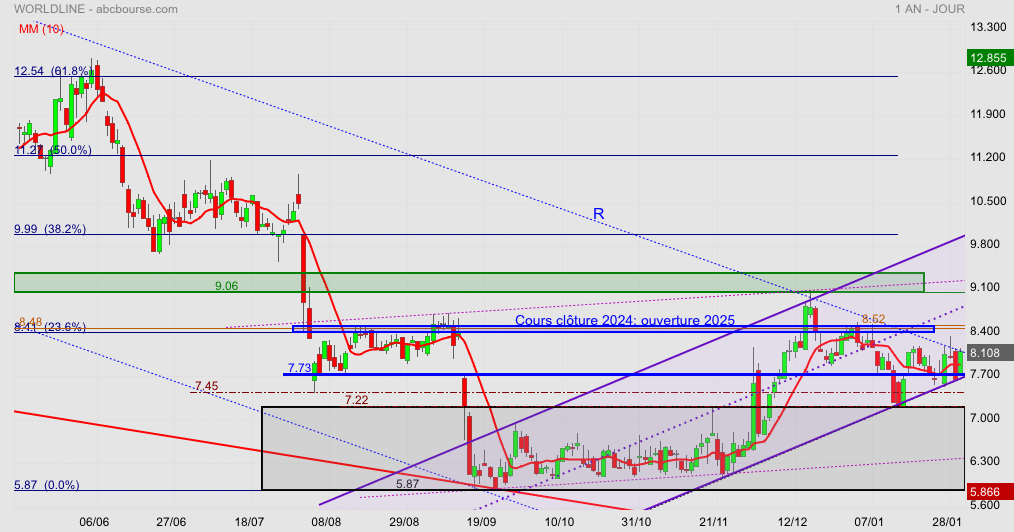This screenshot has width=1014, height=532.
Task: Click the 11.27 (50.0%) Fibonacci label
Action: 53,150
